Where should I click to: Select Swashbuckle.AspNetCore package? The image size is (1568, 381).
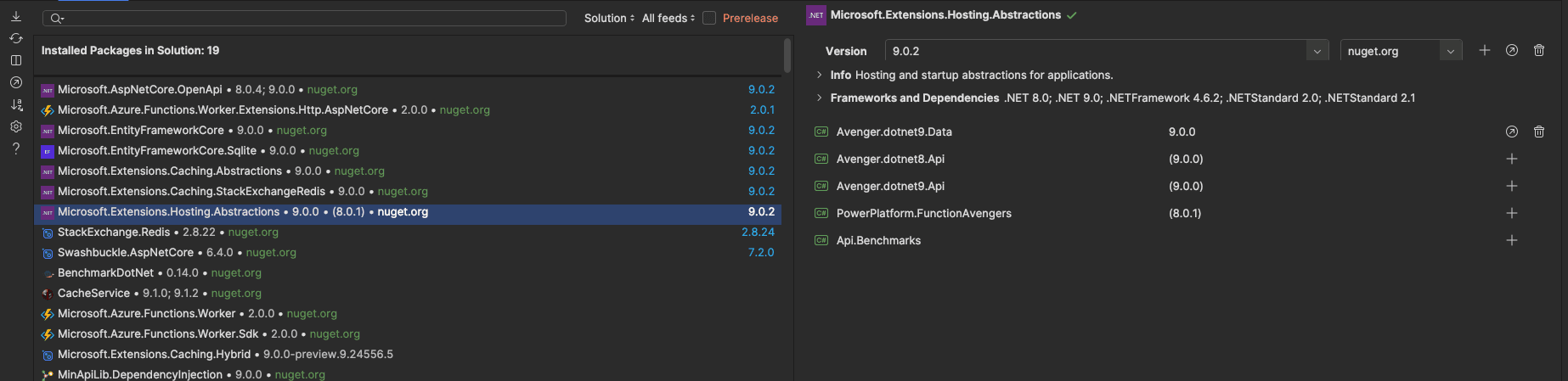(x=408, y=252)
